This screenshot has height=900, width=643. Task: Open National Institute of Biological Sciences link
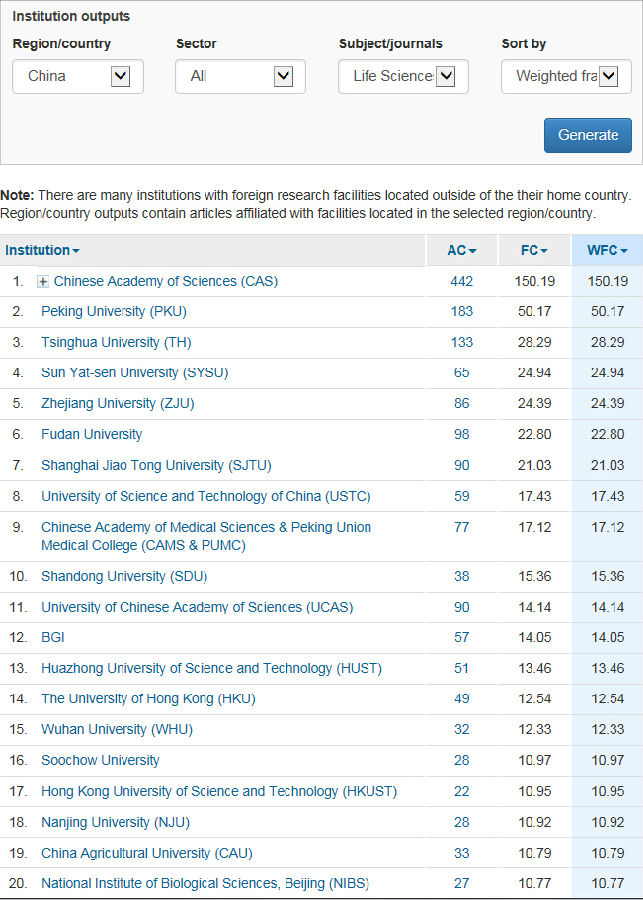205,883
